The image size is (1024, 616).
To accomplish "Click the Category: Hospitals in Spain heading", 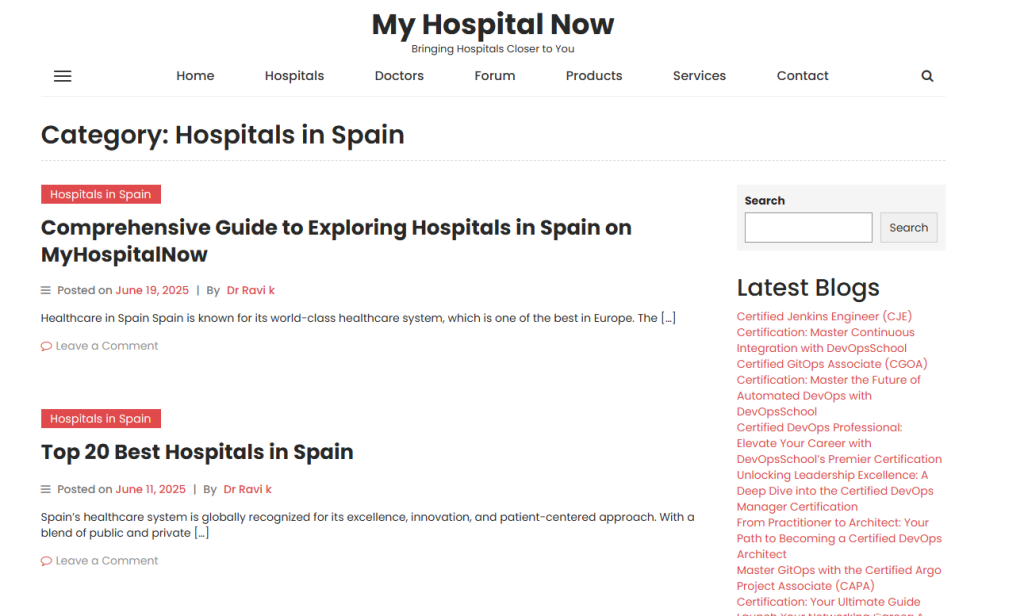I will (223, 135).
